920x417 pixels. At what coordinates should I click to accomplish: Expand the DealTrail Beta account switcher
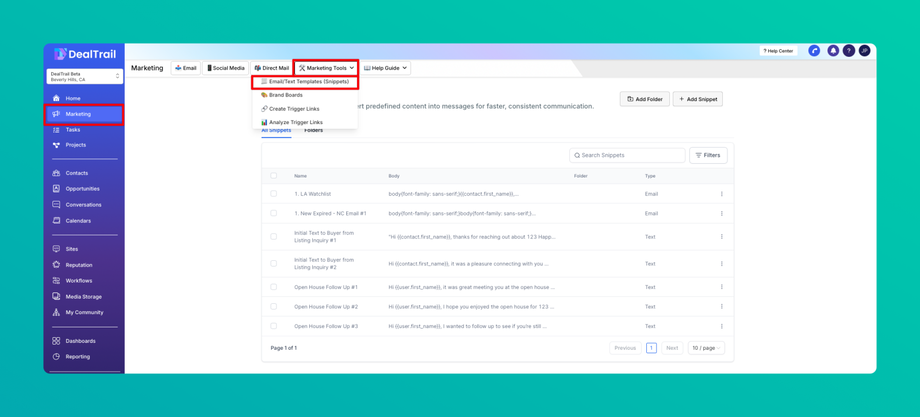coord(84,76)
